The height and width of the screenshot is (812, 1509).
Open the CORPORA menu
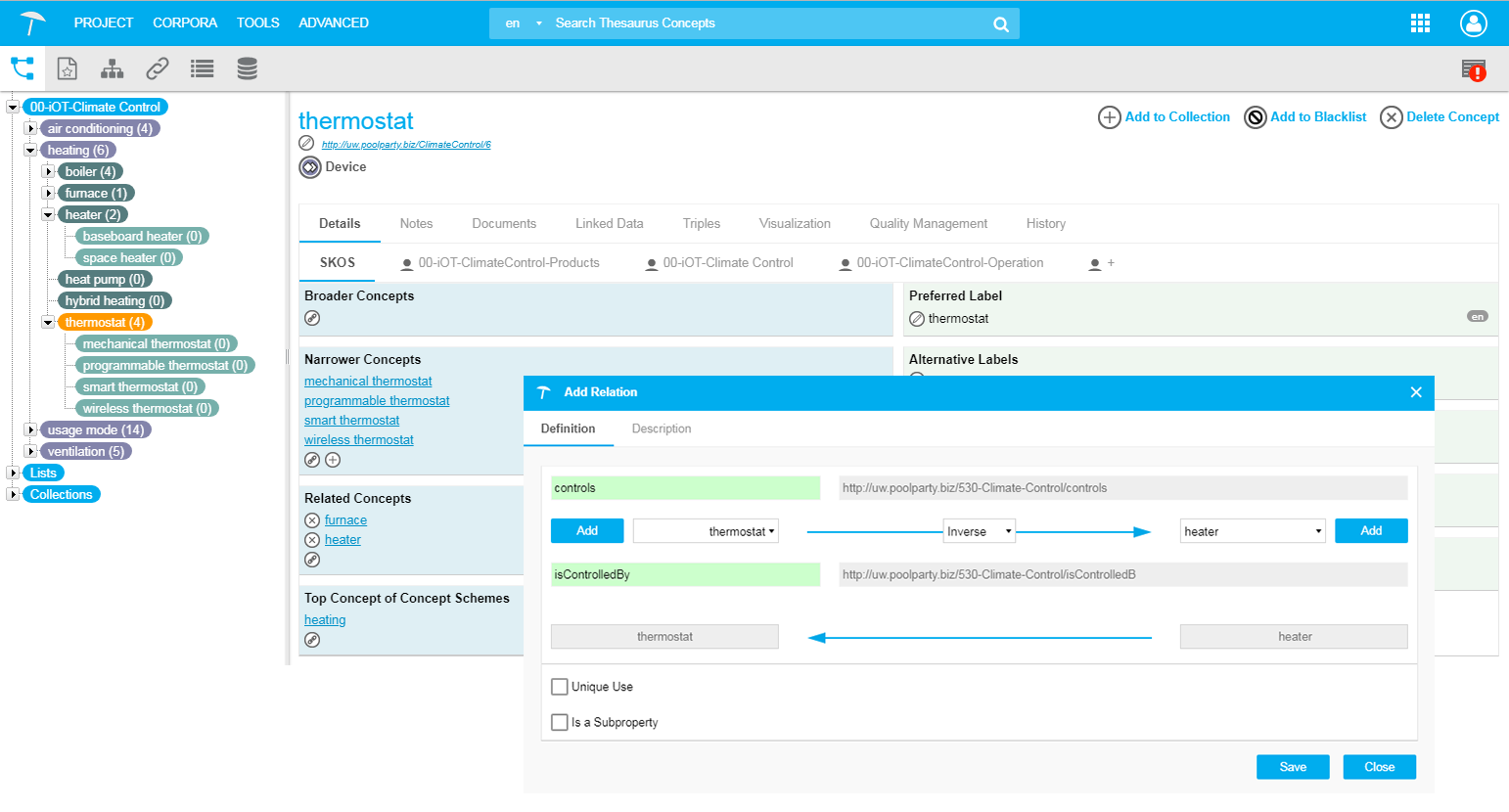(x=185, y=23)
